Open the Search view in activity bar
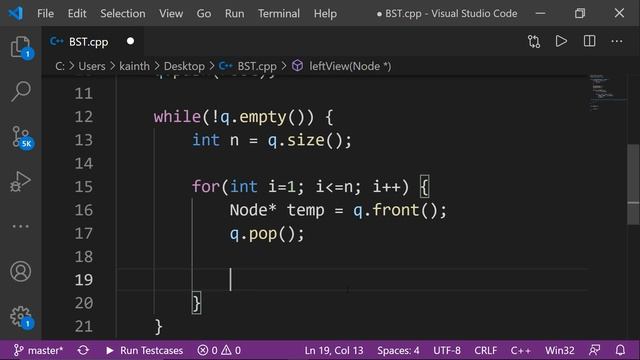 pyautogui.click(x=20, y=91)
